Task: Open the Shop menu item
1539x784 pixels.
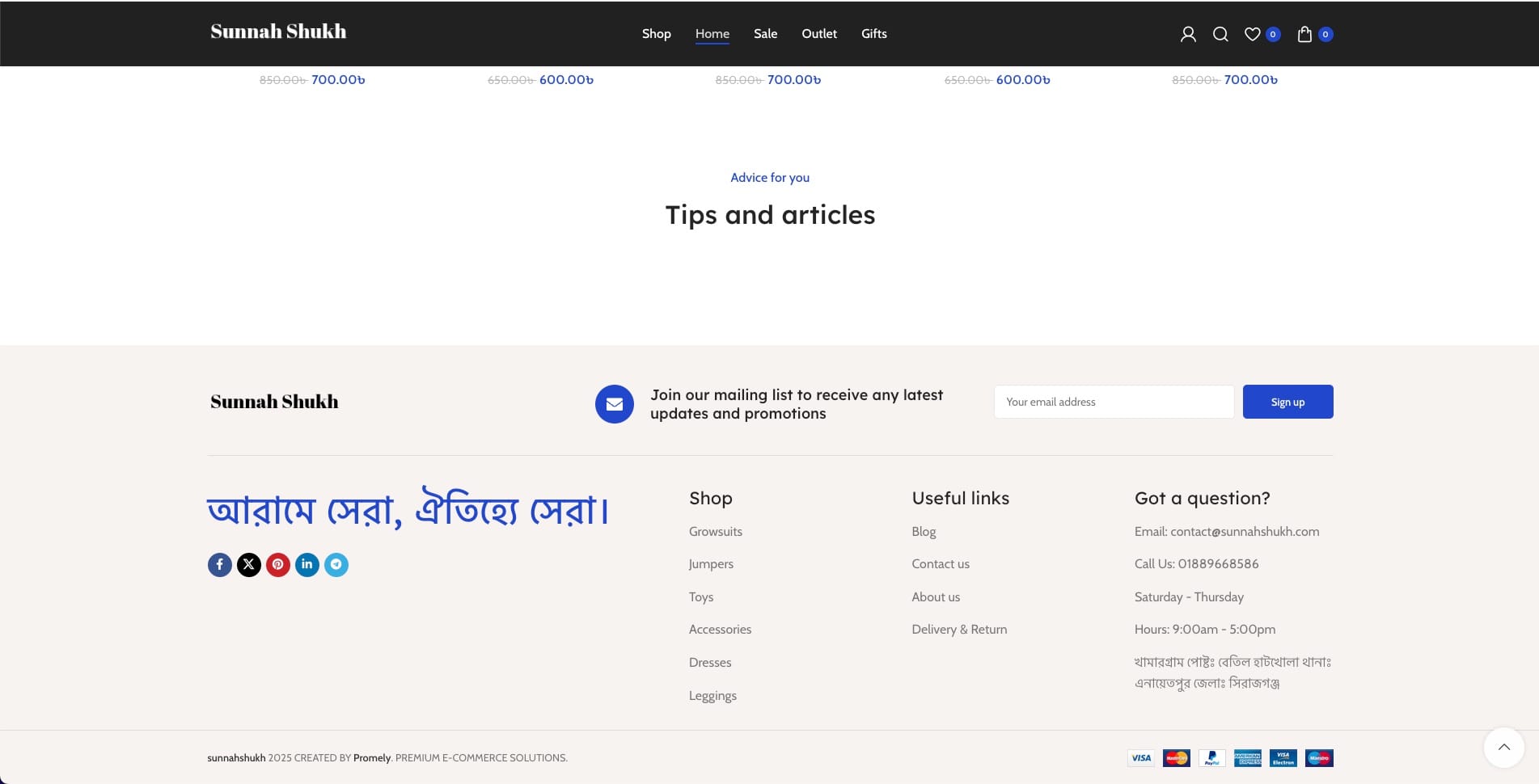Action: [x=656, y=34]
